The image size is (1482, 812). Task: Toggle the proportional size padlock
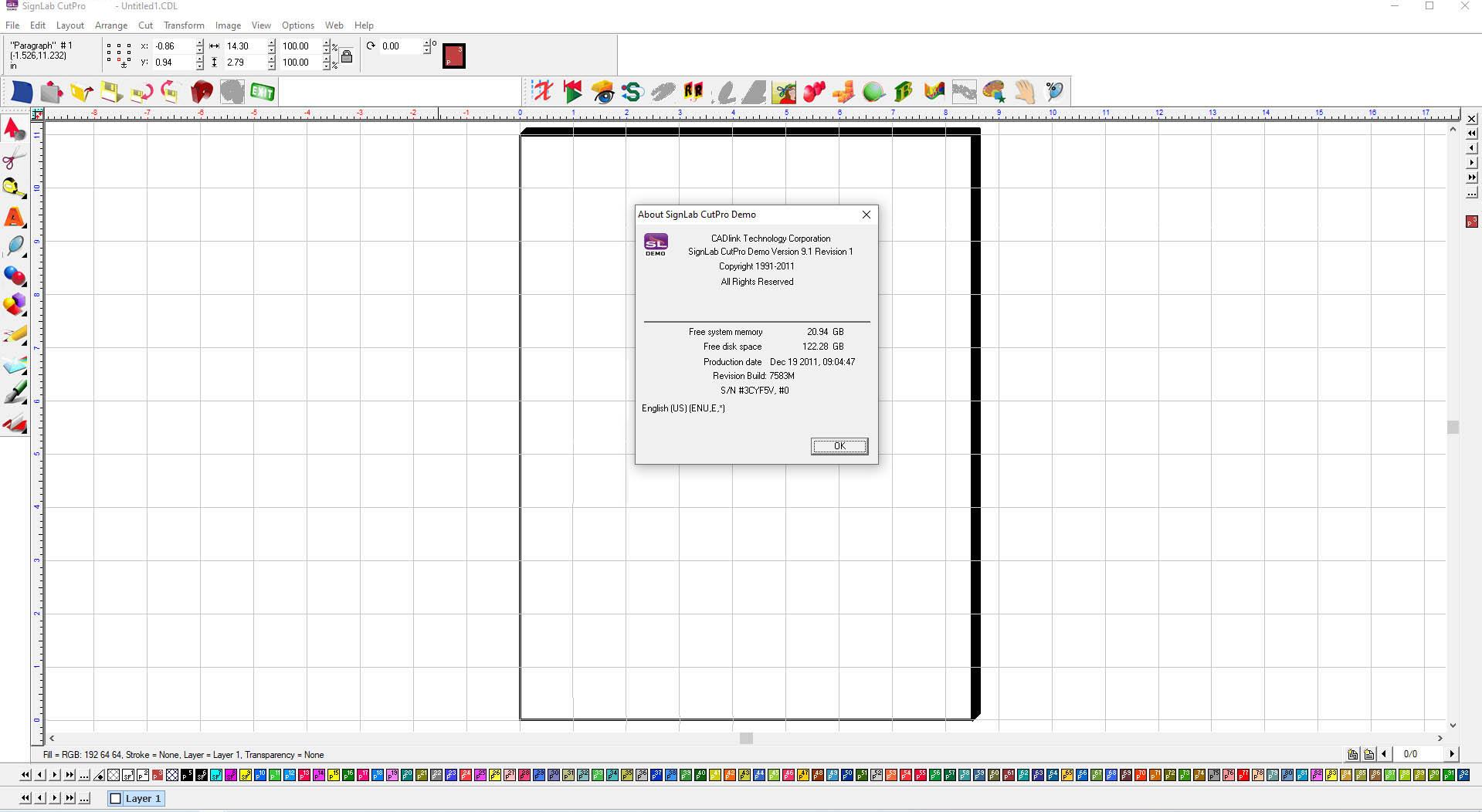coord(347,56)
